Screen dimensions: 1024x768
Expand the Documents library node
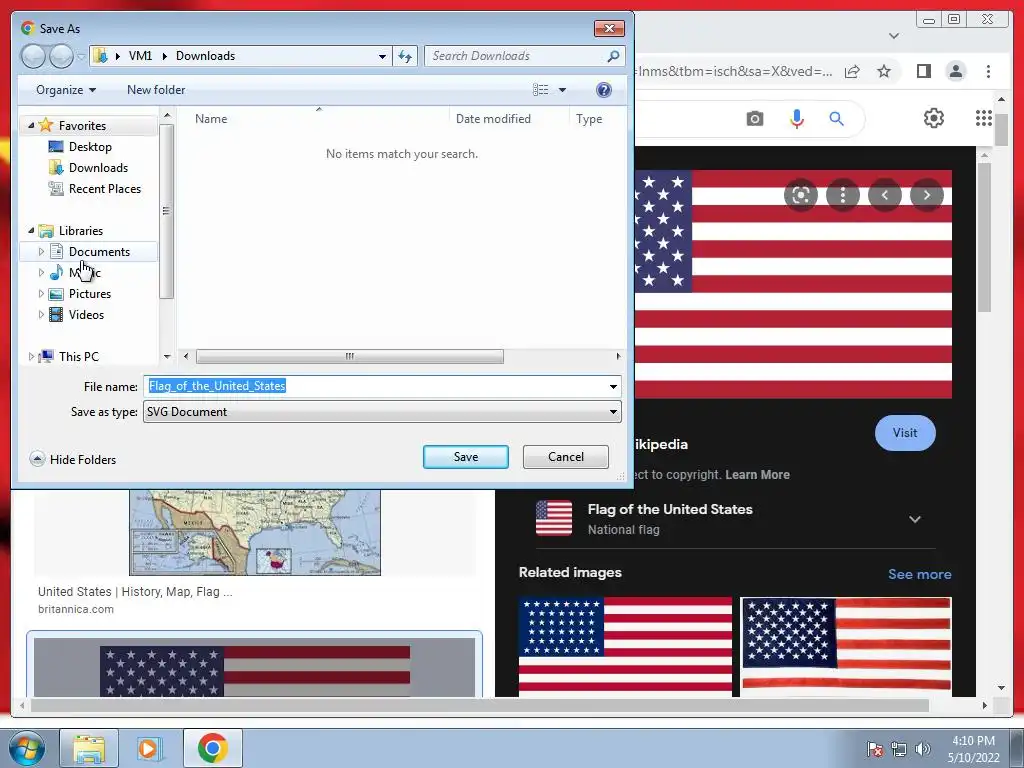coord(41,251)
